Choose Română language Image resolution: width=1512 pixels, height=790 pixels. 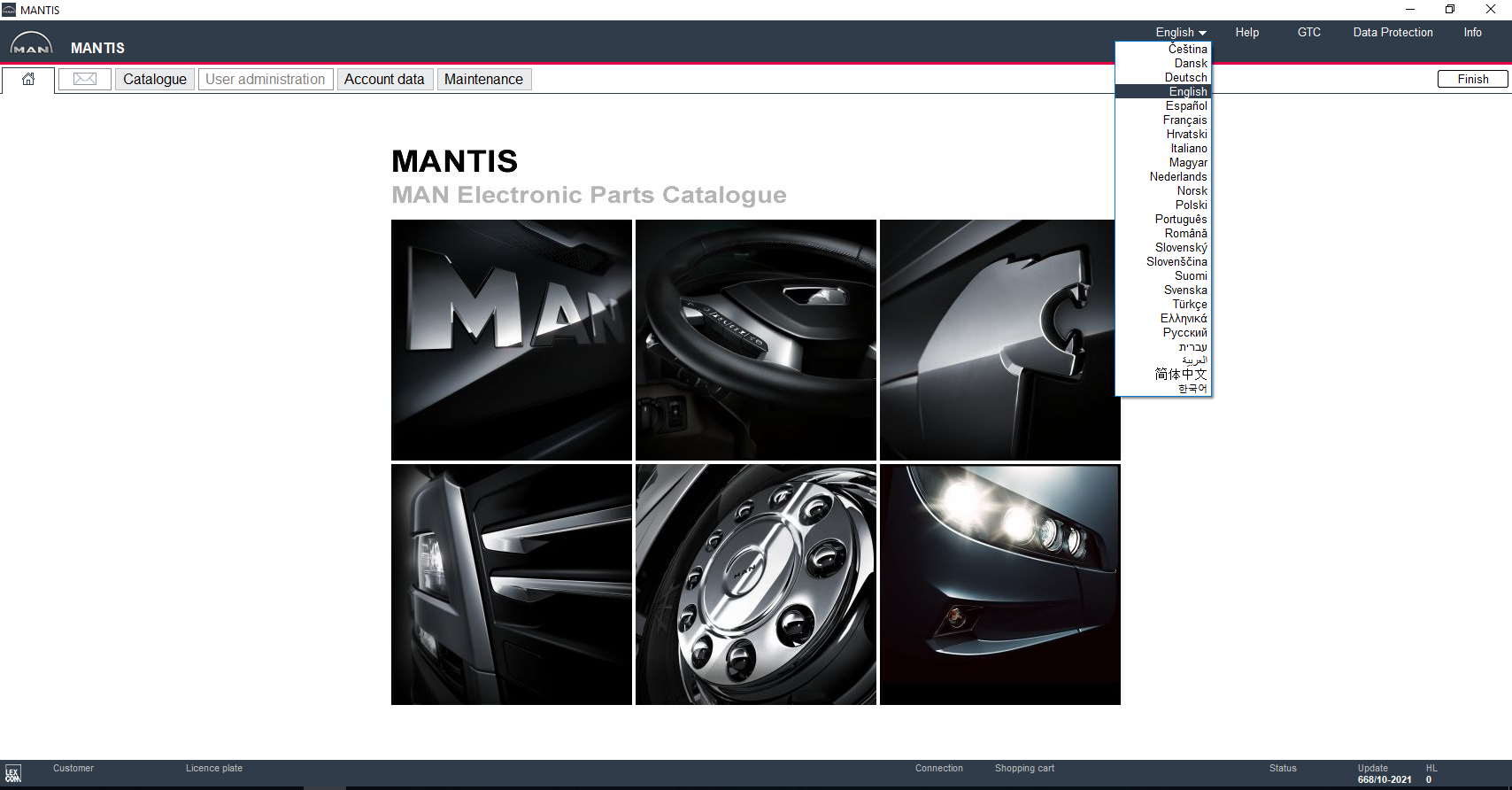(1163, 233)
